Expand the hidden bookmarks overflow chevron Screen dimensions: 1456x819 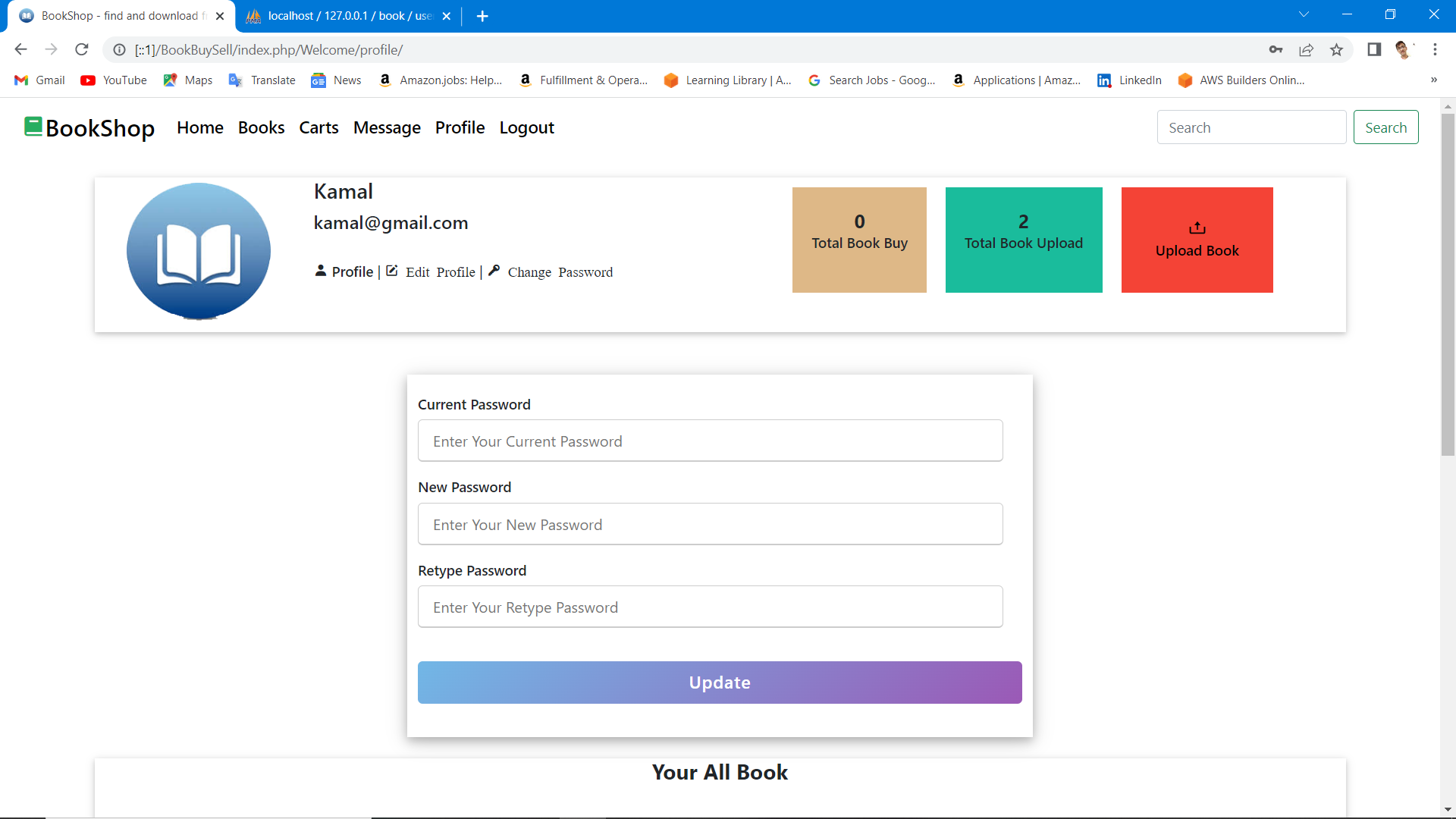coord(1433,80)
